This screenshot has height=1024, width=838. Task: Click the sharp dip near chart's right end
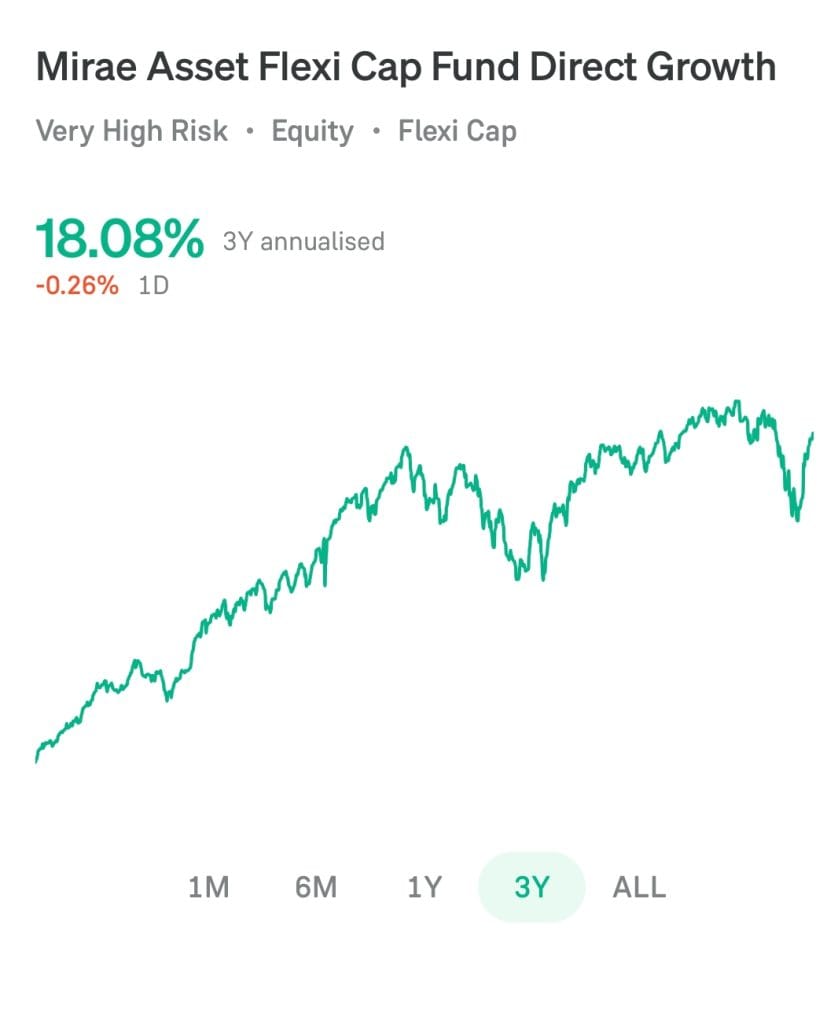coord(796,519)
